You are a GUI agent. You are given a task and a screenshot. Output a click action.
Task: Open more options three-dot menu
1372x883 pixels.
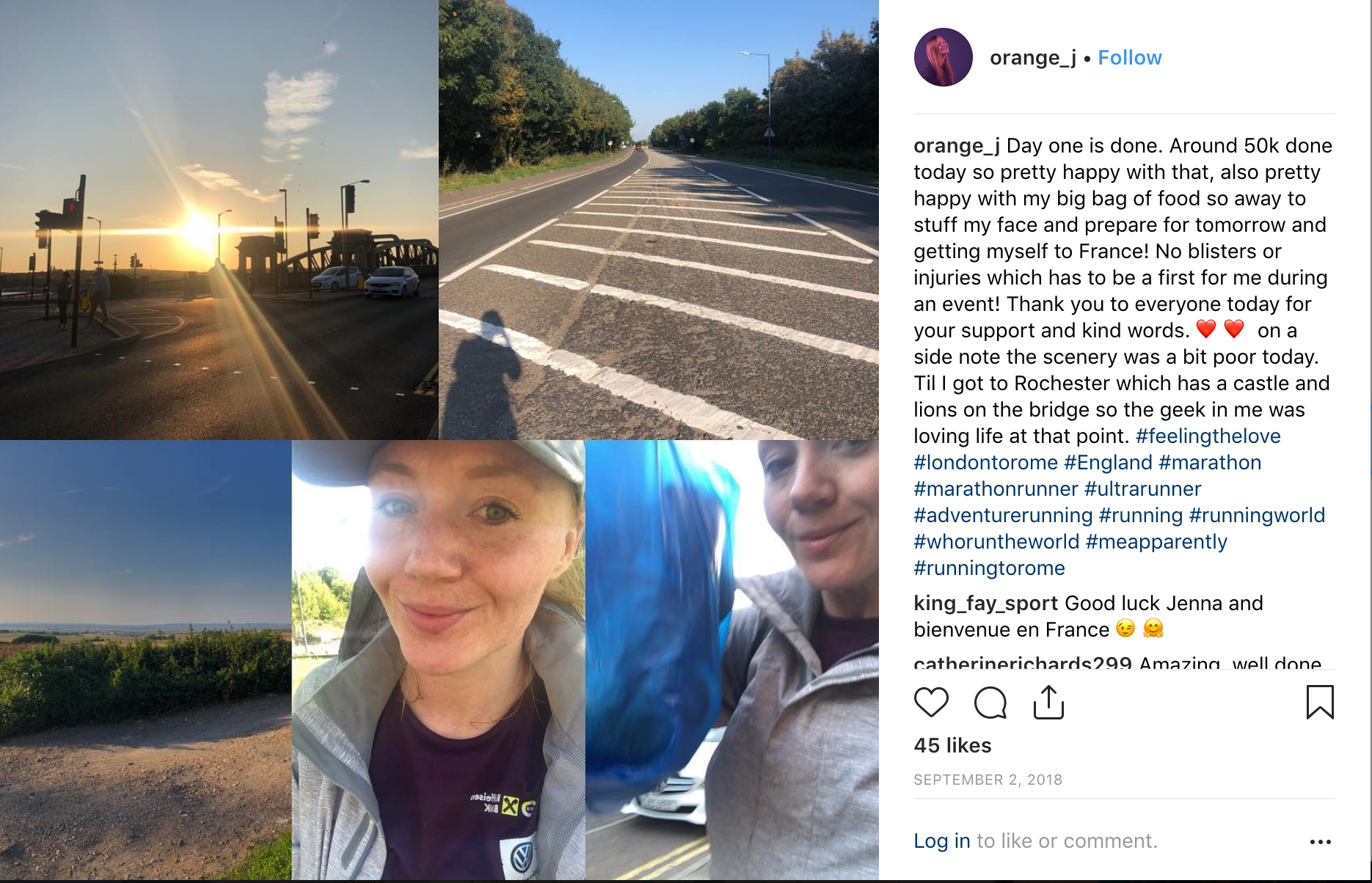(1321, 841)
